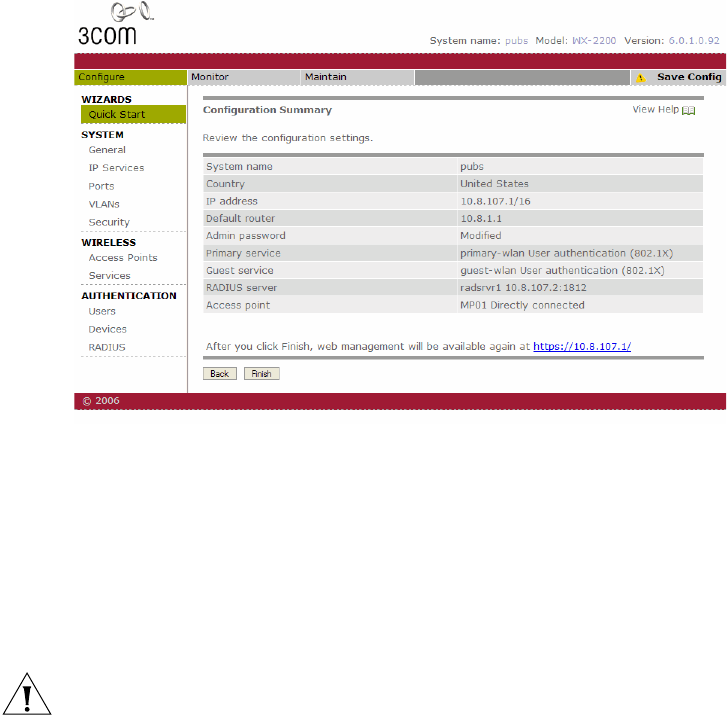Viewport: 727px width, 716px height.
Task: Switch to the Configure tab
Action: tap(130, 77)
